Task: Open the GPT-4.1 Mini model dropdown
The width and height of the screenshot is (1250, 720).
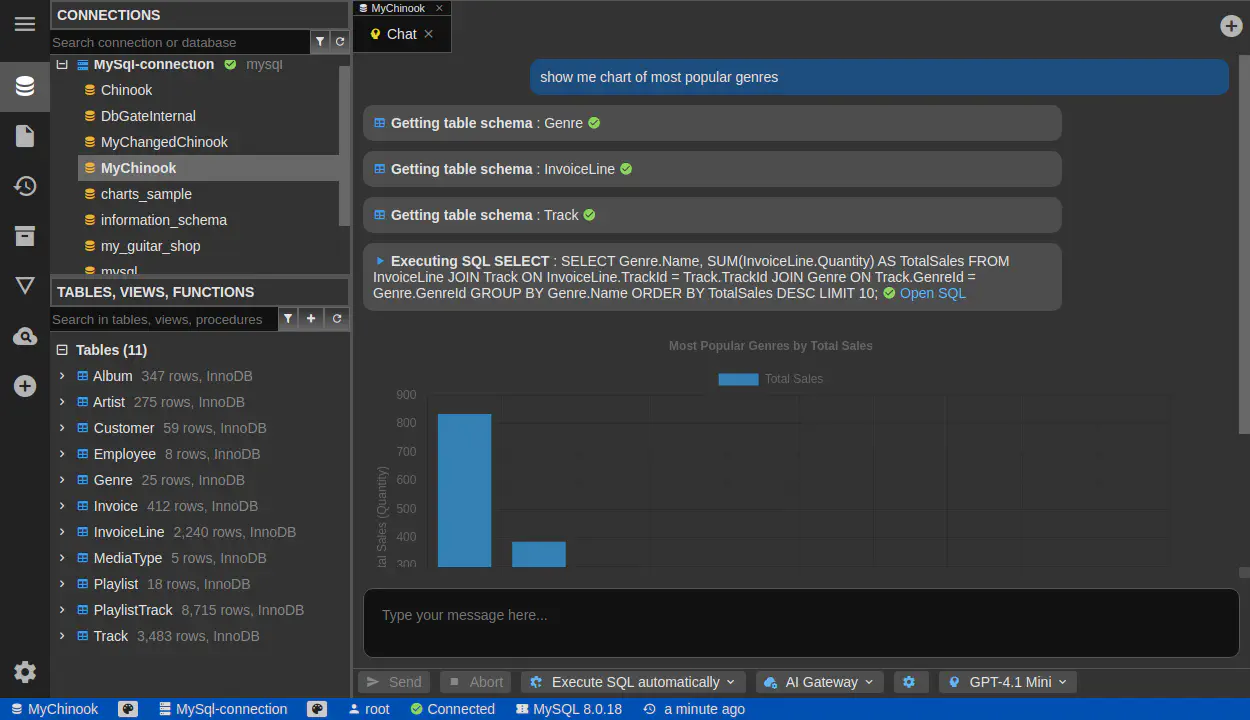Action: pyautogui.click(x=1007, y=682)
